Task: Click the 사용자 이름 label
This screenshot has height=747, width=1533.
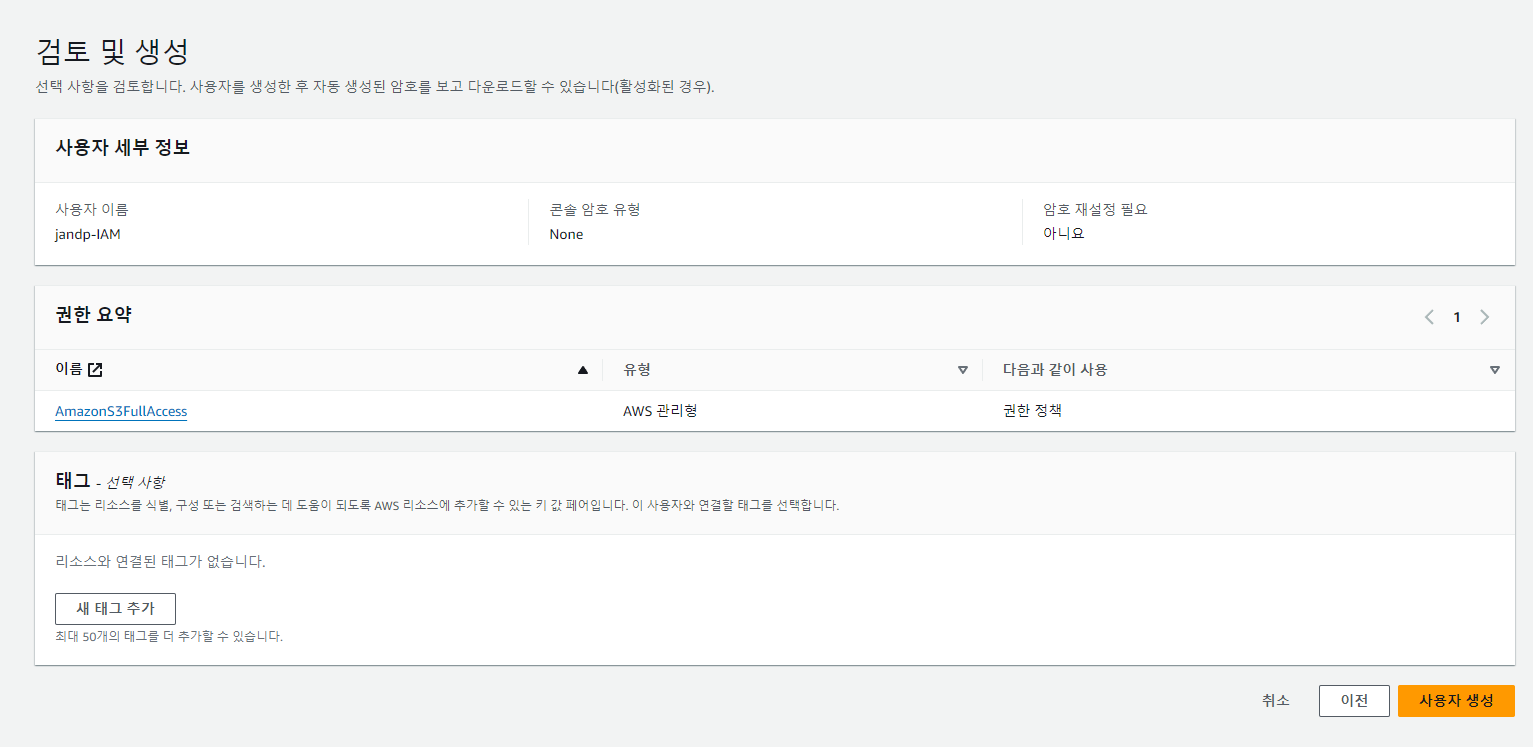Action: pos(92,210)
